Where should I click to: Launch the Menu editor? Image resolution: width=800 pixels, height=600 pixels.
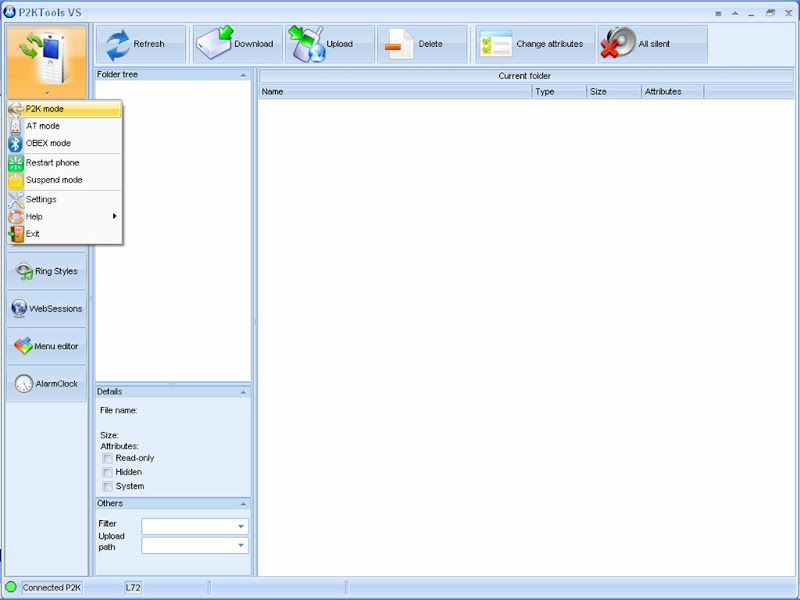click(x=46, y=346)
